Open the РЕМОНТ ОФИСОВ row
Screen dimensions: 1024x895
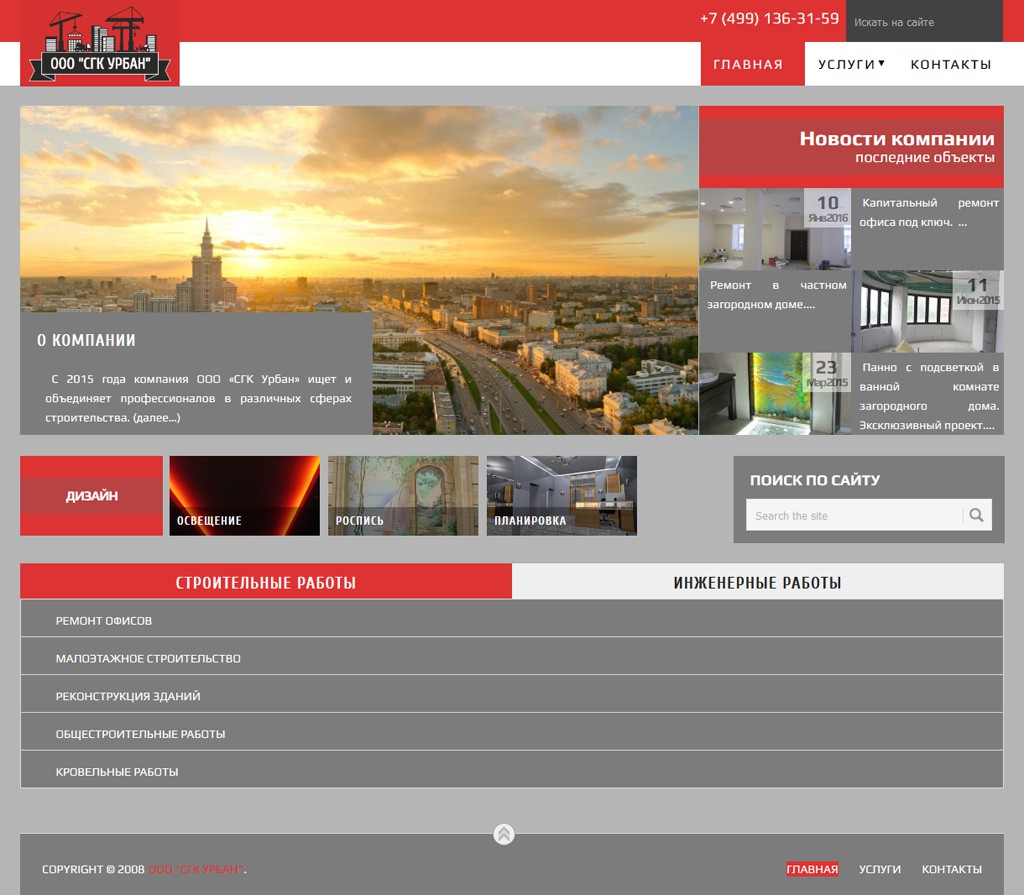pyautogui.click(x=512, y=620)
